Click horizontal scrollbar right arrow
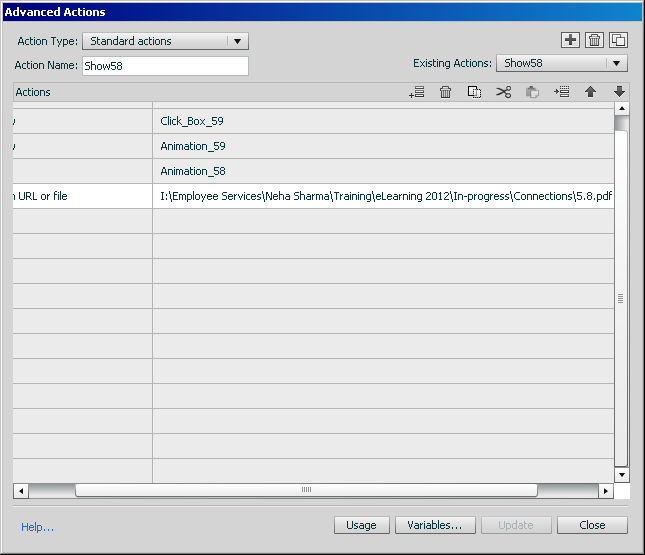Viewport: 645px width, 555px height. 606,490
